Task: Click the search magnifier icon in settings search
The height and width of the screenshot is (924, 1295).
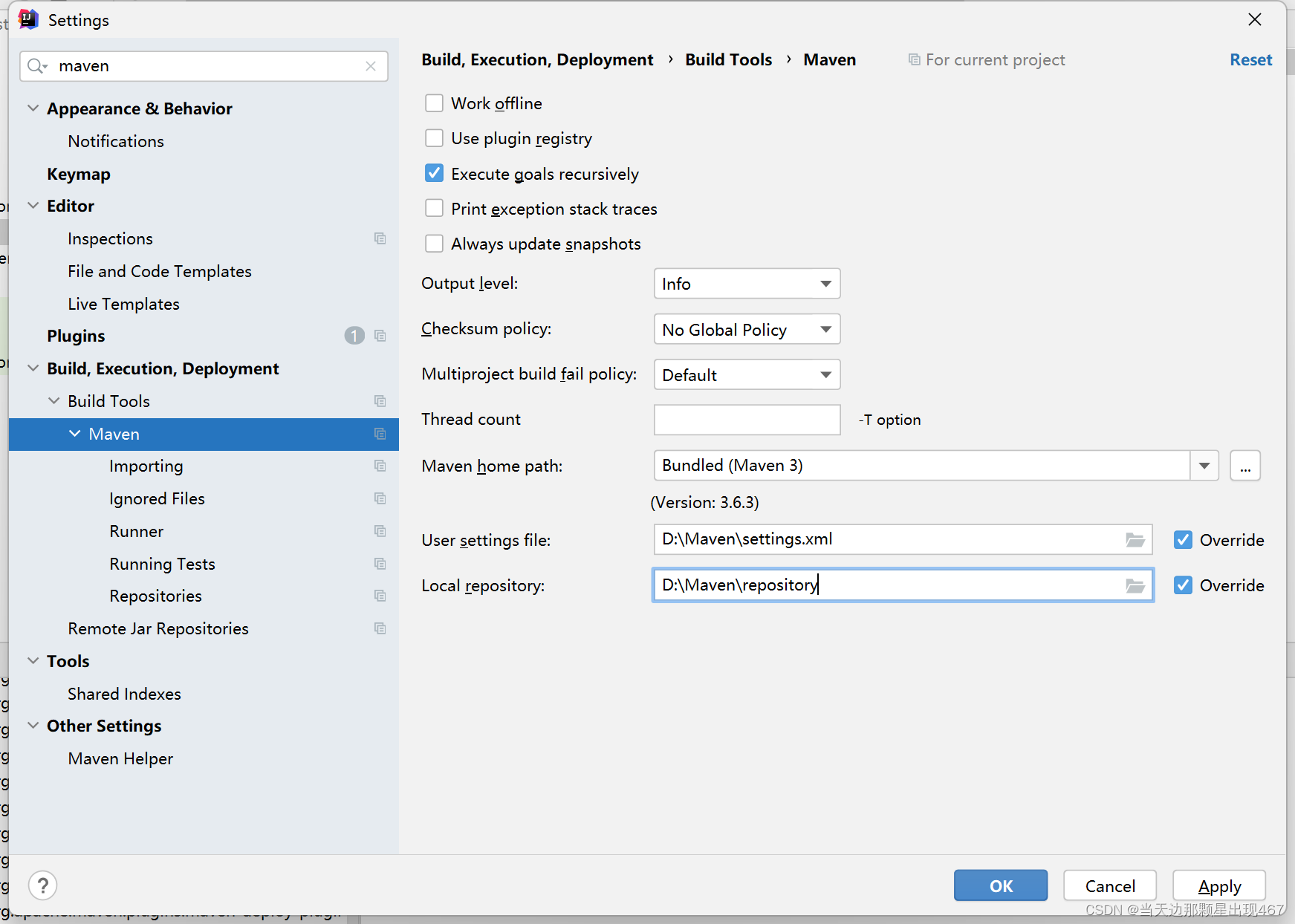Action: pos(36,66)
